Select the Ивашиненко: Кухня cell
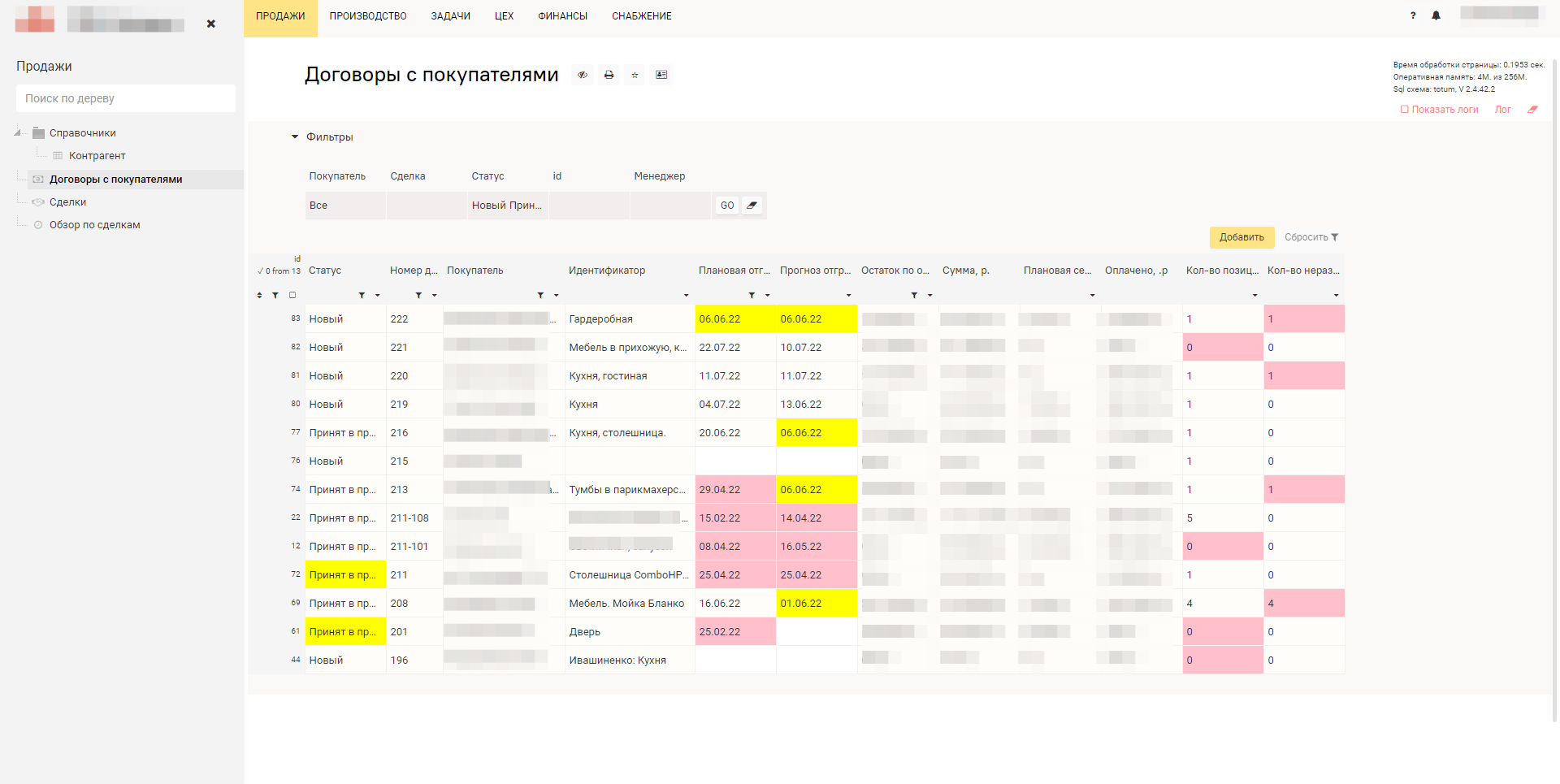The height and width of the screenshot is (784, 1560). [630, 661]
